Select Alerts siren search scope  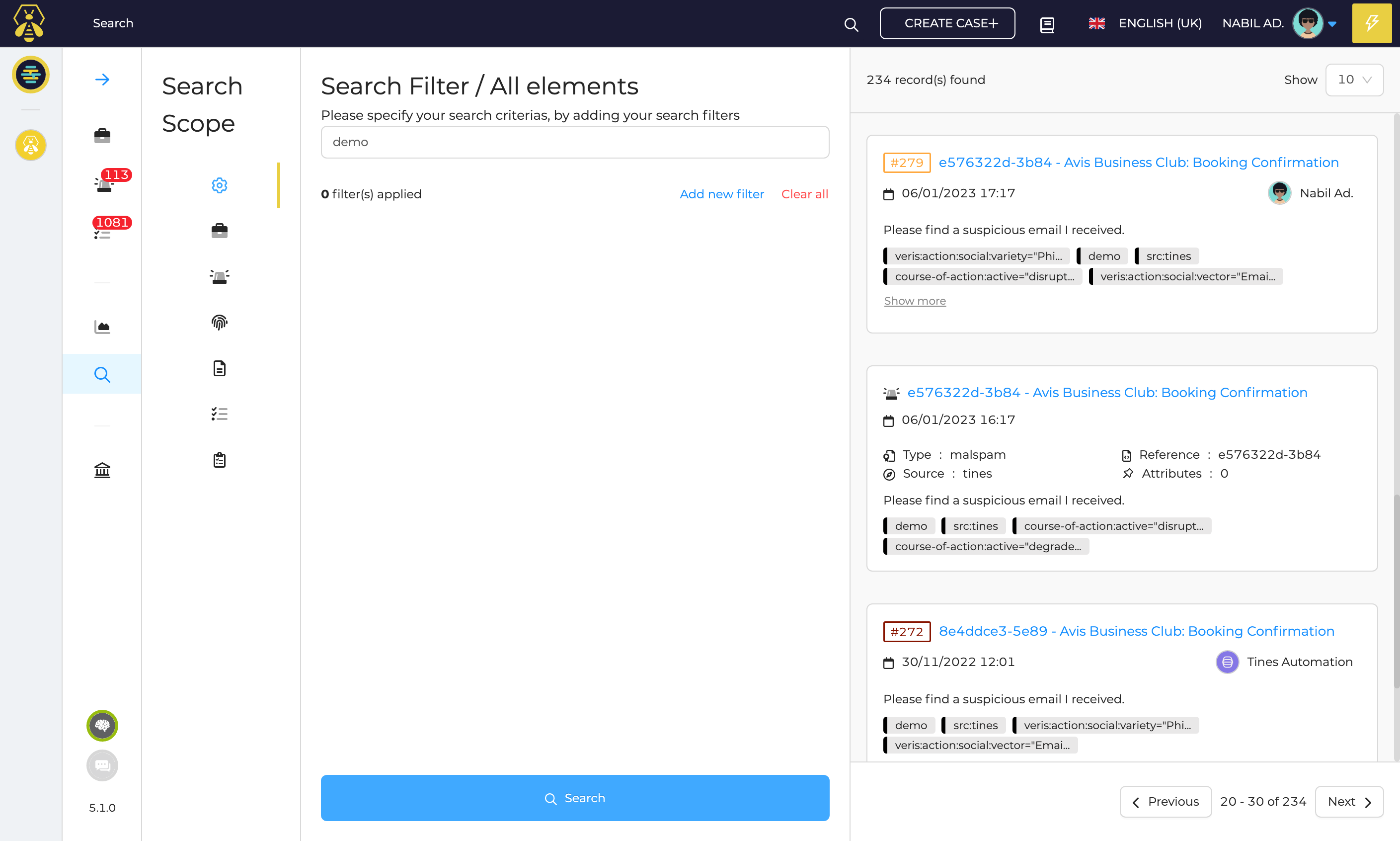(x=219, y=276)
